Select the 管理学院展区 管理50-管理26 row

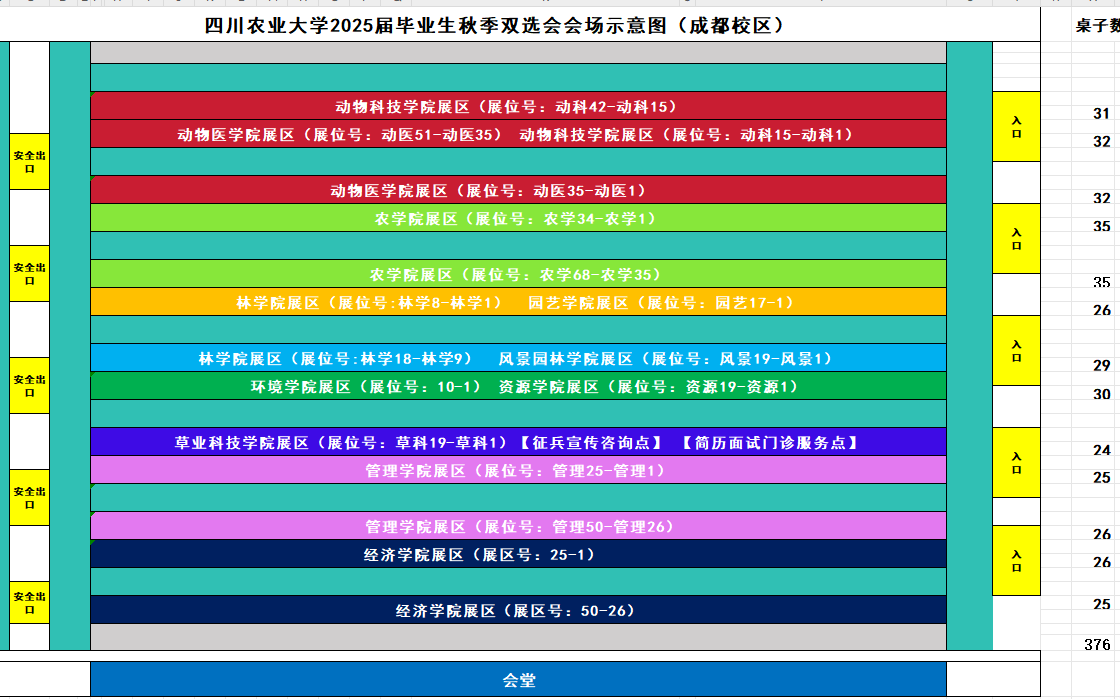click(518, 526)
